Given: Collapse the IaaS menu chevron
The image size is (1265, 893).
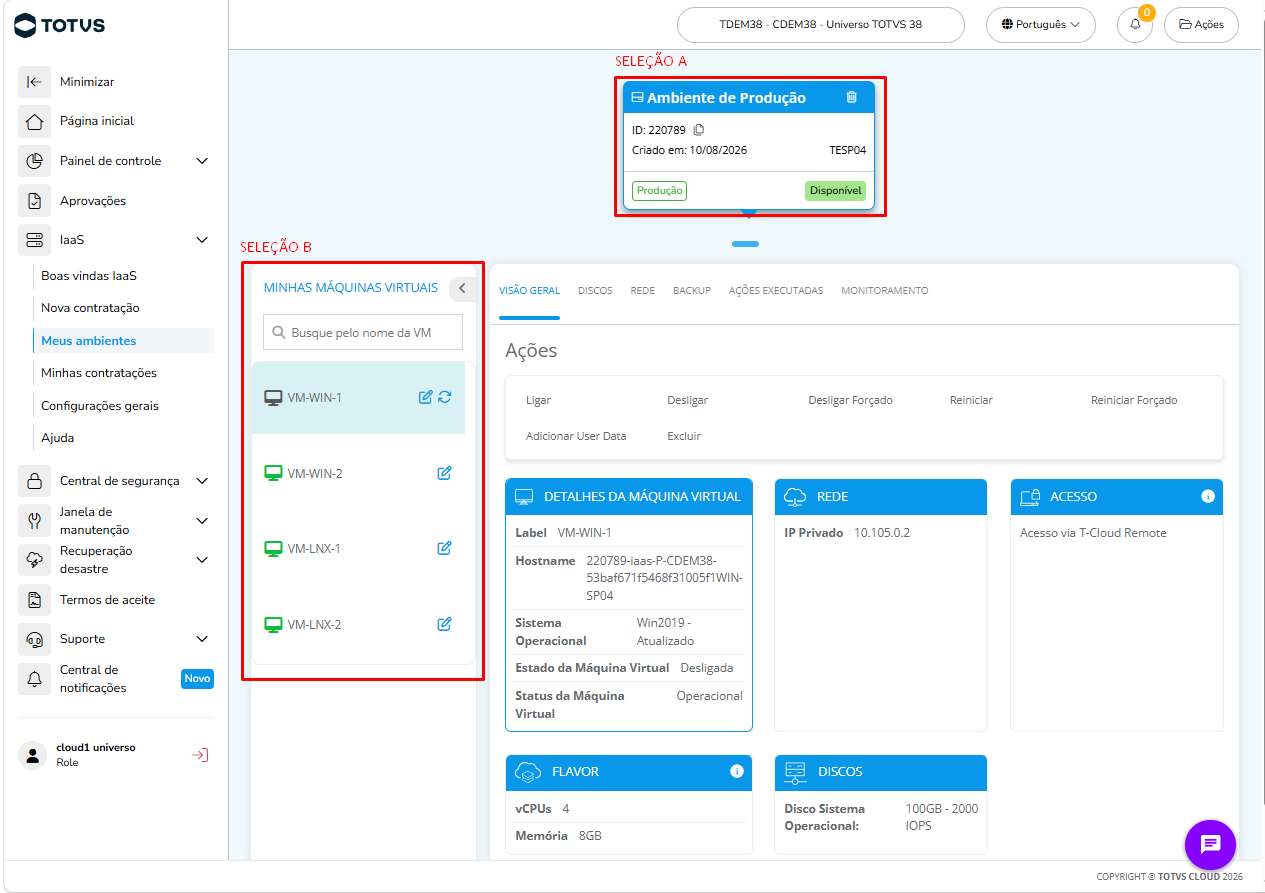Looking at the screenshot, I should point(202,240).
